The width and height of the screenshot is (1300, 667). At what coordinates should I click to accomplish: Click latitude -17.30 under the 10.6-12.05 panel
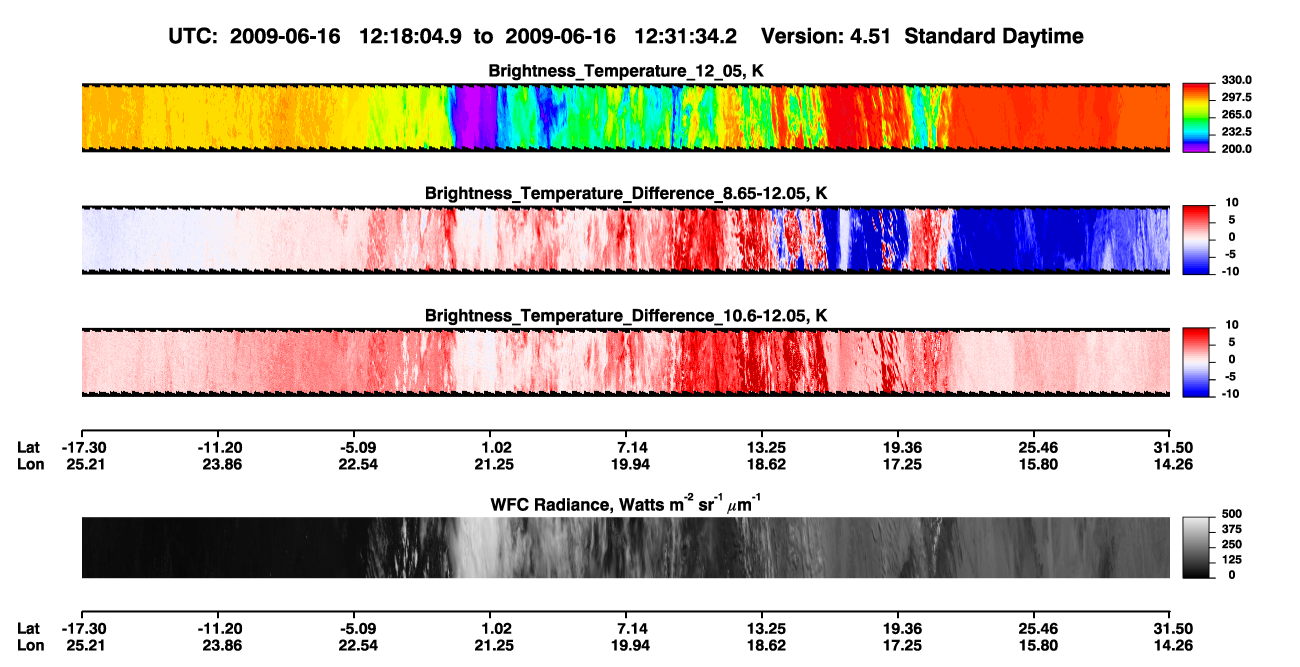pyautogui.click(x=84, y=448)
